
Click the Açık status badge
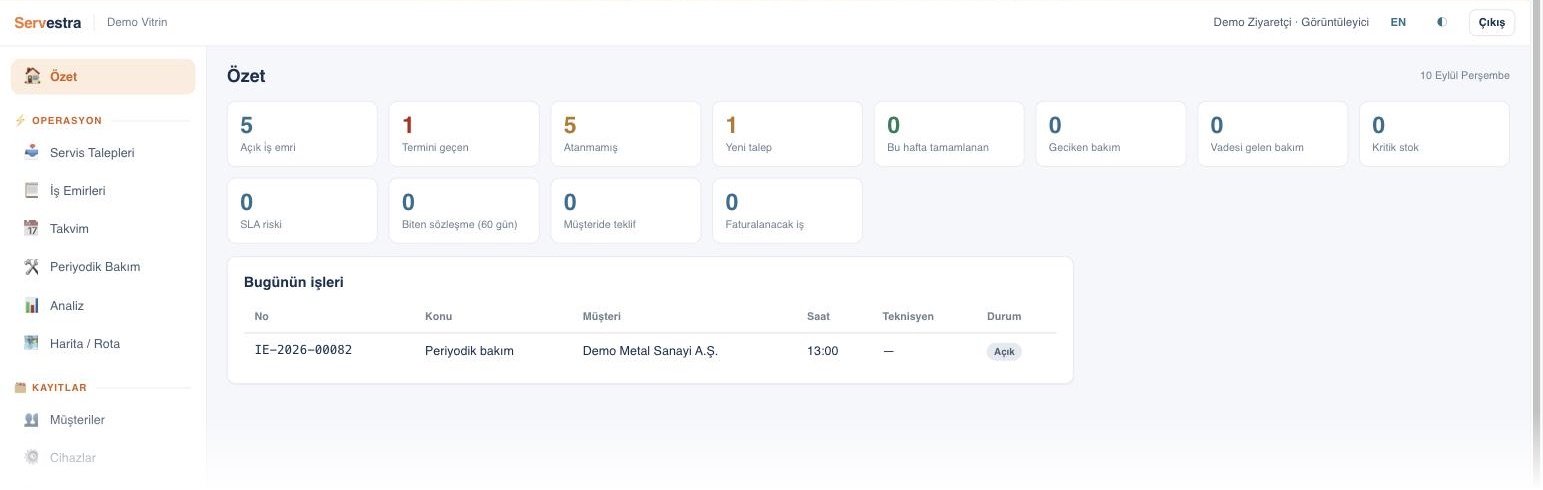(x=1004, y=352)
